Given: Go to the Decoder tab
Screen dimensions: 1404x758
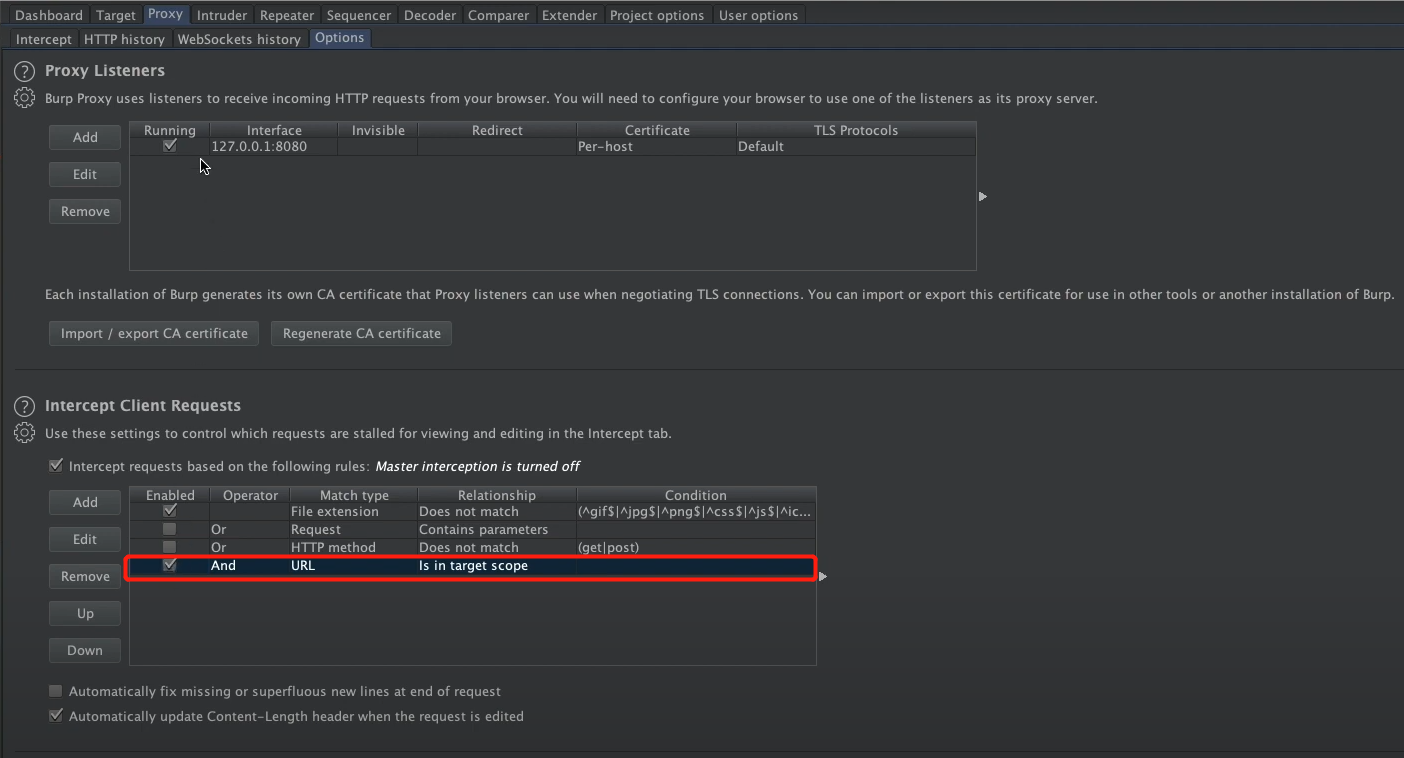Looking at the screenshot, I should click(x=430, y=15).
